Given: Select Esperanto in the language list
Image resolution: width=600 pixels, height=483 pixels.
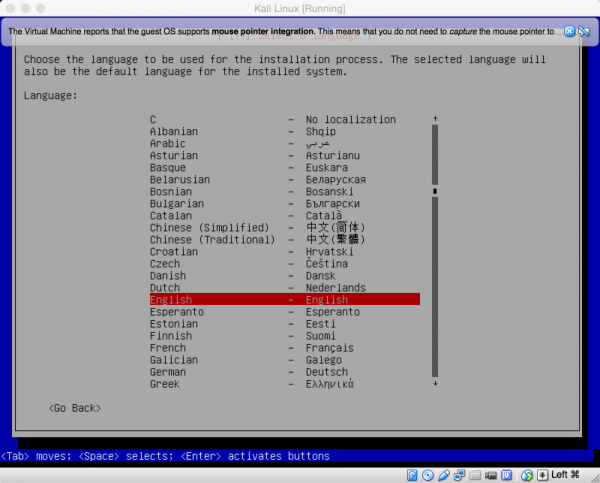Looking at the screenshot, I should (x=285, y=312).
